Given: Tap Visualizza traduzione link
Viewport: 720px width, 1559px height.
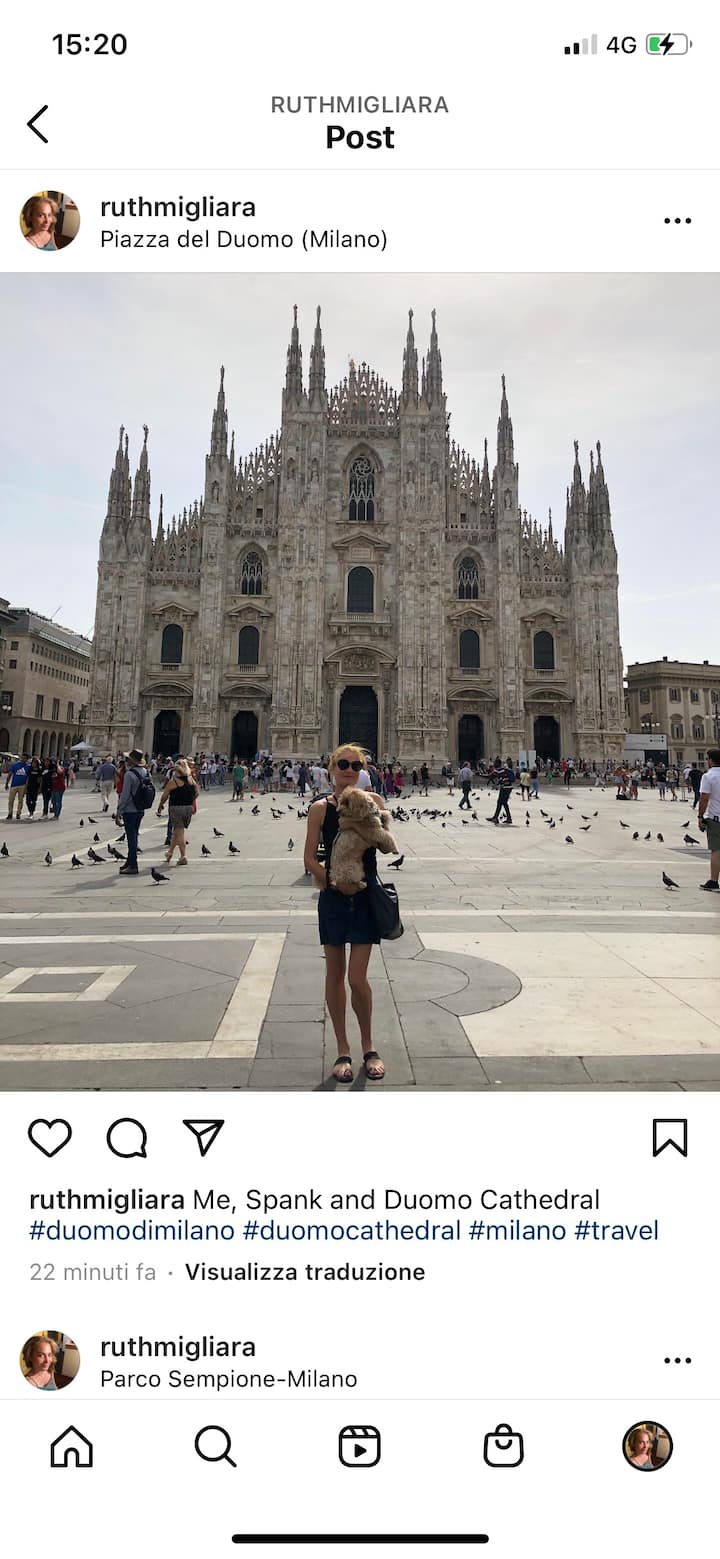Looking at the screenshot, I should [305, 1272].
